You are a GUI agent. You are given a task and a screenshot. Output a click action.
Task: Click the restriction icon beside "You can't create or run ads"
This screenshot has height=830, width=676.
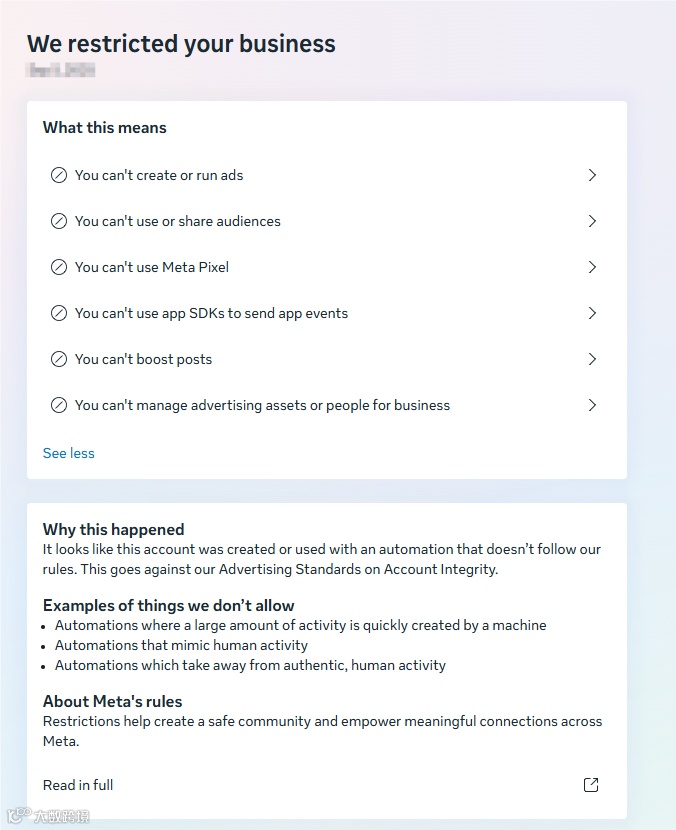(x=59, y=175)
